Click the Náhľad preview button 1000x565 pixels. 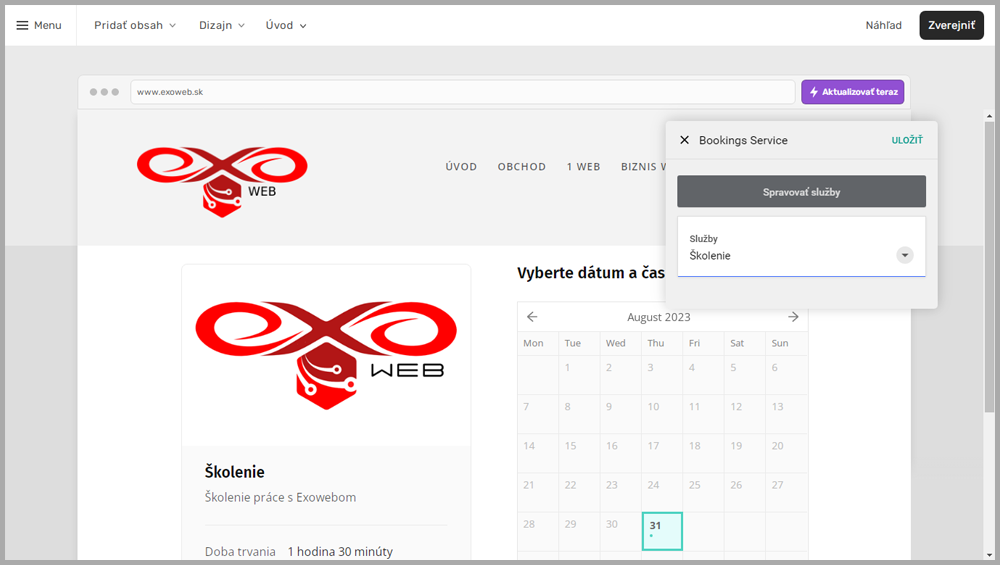(x=883, y=25)
